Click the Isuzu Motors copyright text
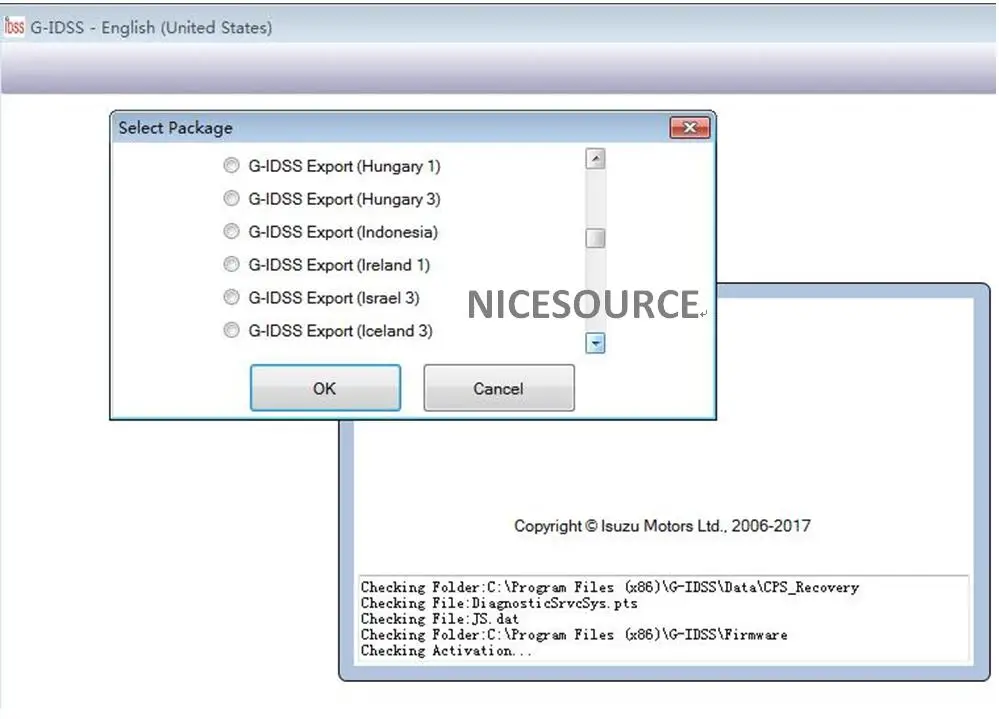Viewport: 999px width, 719px height. point(662,526)
